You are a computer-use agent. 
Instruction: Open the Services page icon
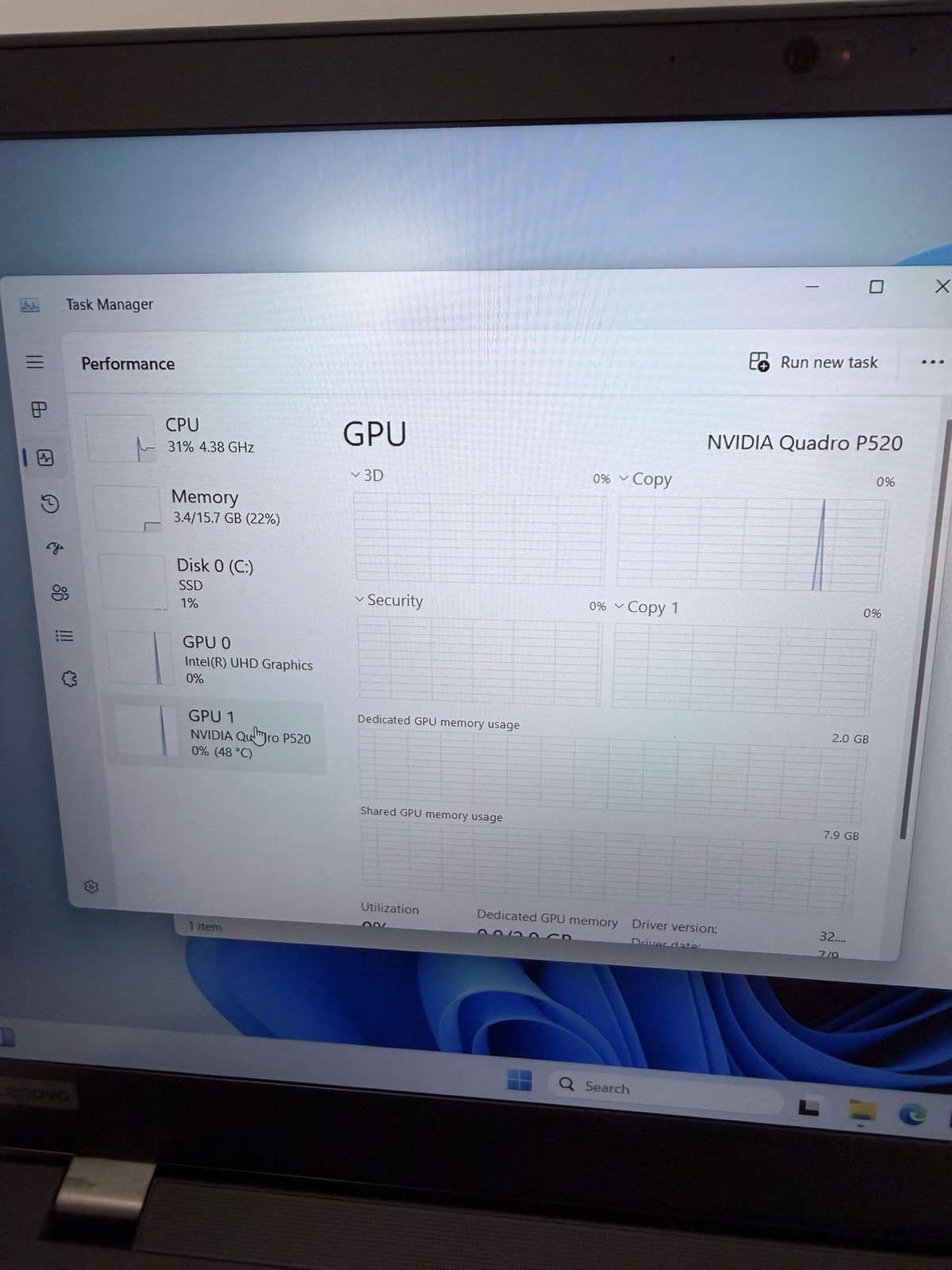tap(70, 679)
